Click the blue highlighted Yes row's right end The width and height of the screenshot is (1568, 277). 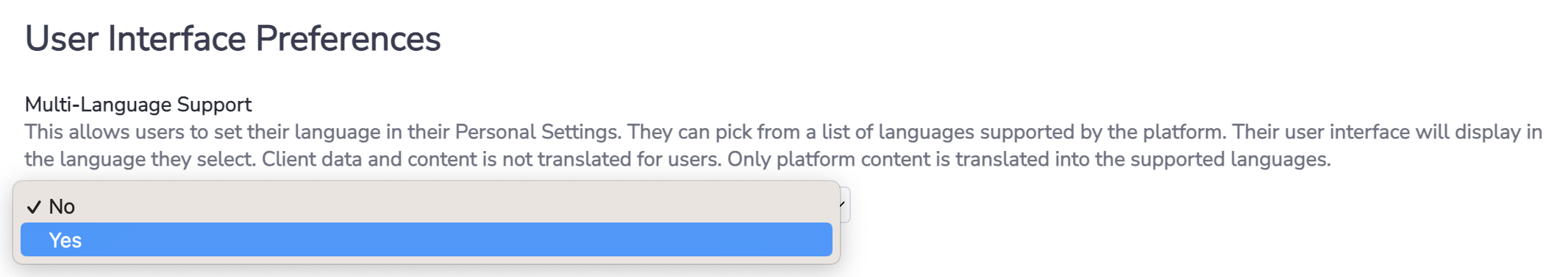click(809, 240)
